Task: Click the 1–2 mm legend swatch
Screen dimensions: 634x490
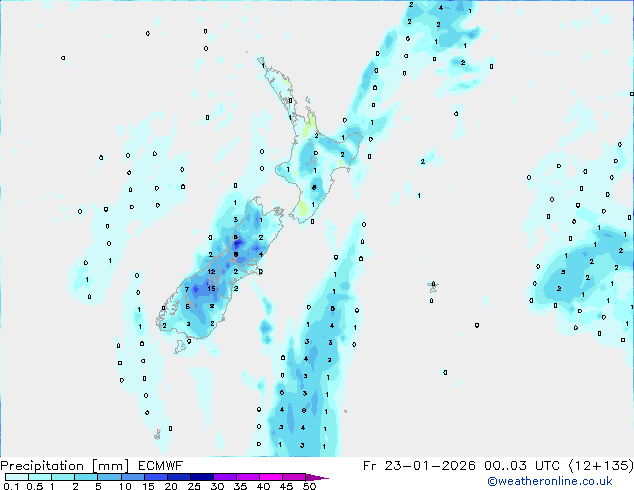Action: point(63,477)
